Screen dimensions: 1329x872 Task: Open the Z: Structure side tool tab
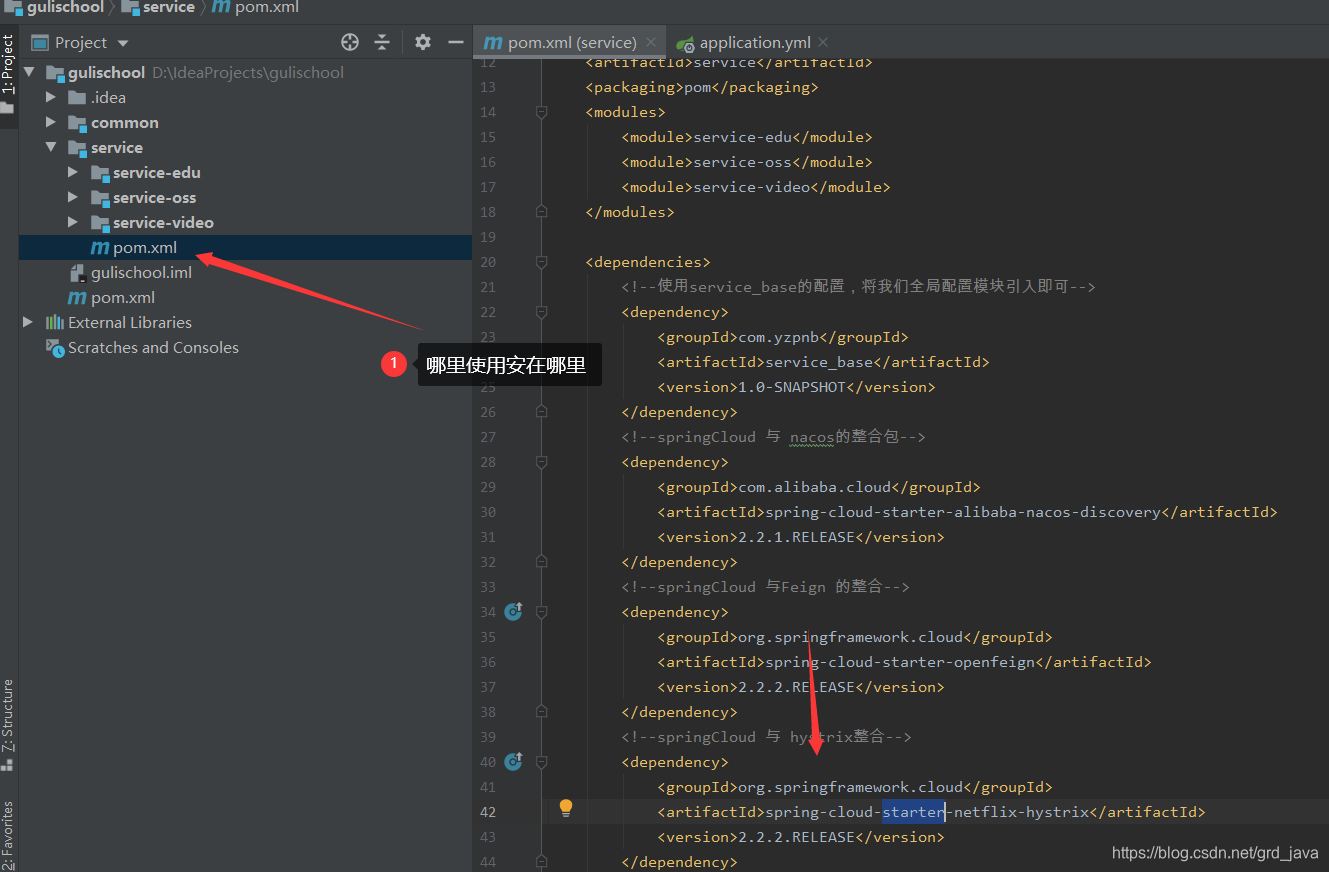pos(8,724)
